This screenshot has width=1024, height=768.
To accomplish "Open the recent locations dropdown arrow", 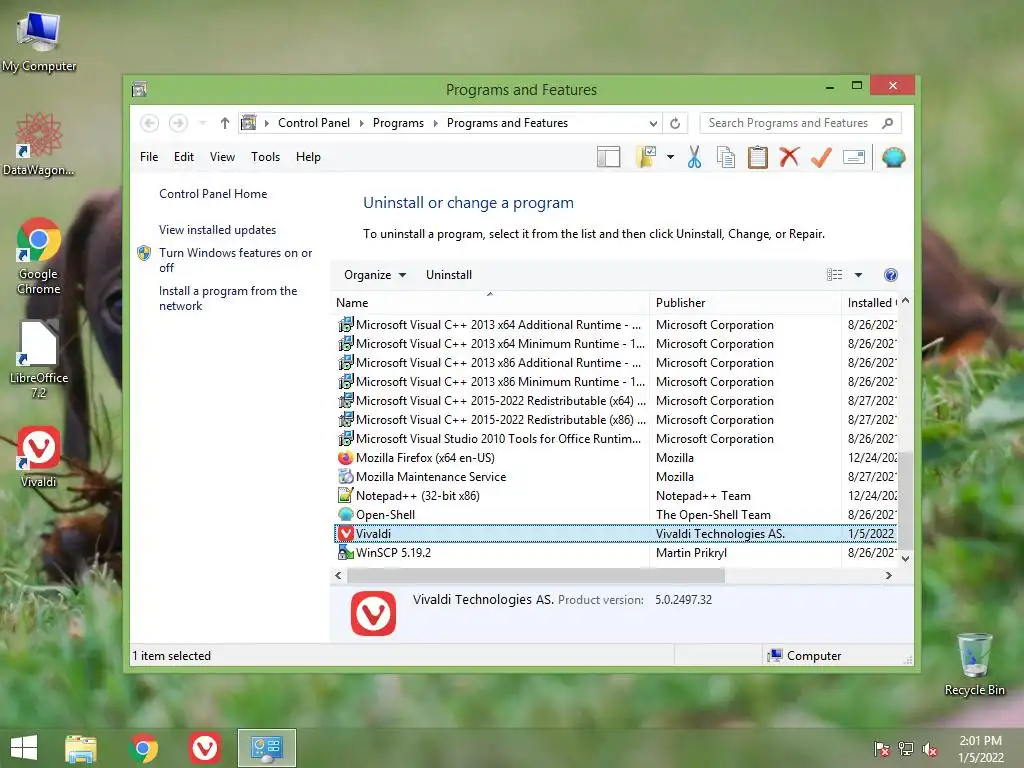I will point(202,123).
